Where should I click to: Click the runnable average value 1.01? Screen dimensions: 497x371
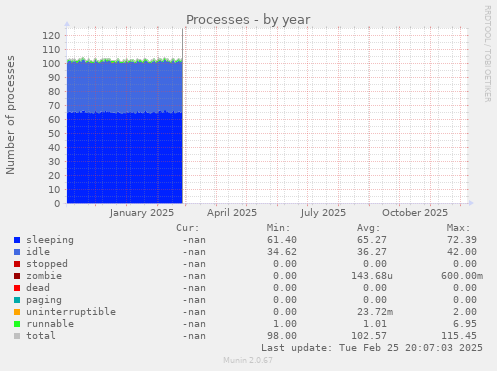pos(375,324)
